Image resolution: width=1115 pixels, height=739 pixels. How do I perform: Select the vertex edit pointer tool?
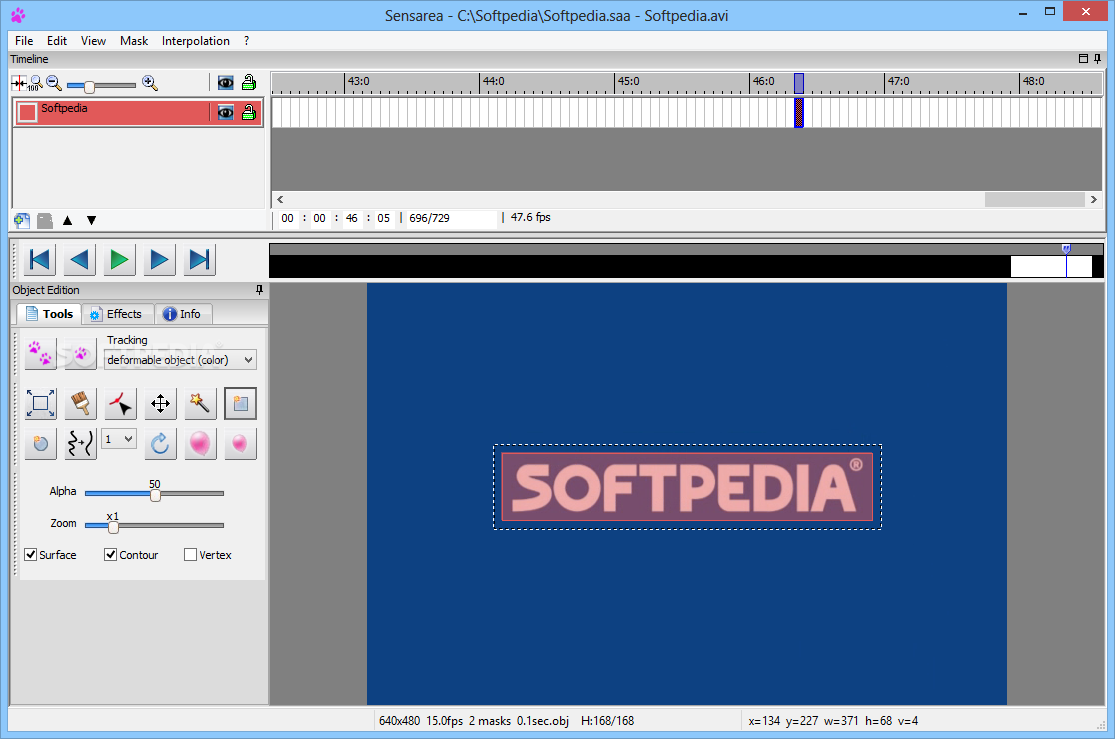[x=120, y=404]
